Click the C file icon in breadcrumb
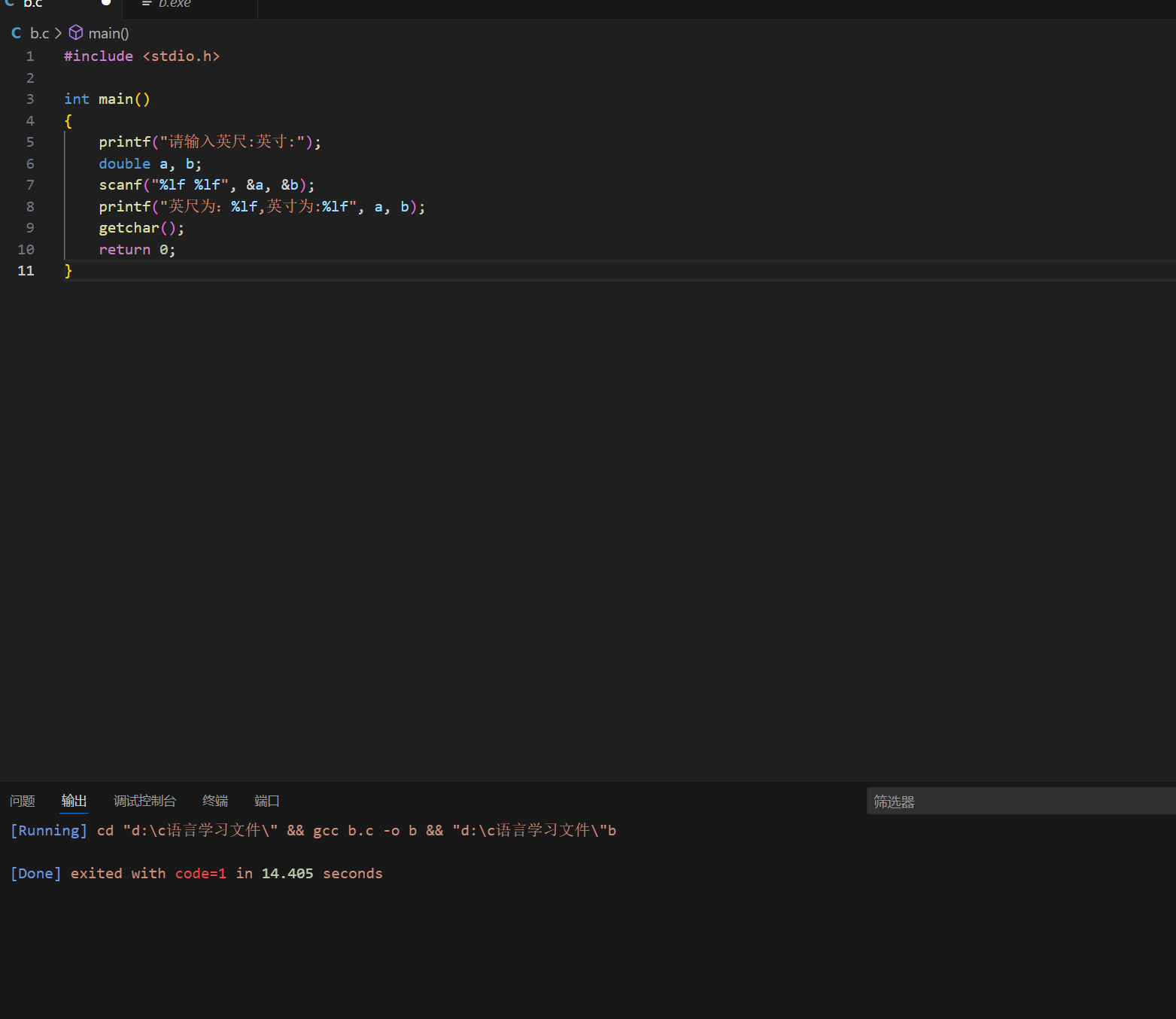The width and height of the screenshot is (1176, 1019). (x=17, y=33)
